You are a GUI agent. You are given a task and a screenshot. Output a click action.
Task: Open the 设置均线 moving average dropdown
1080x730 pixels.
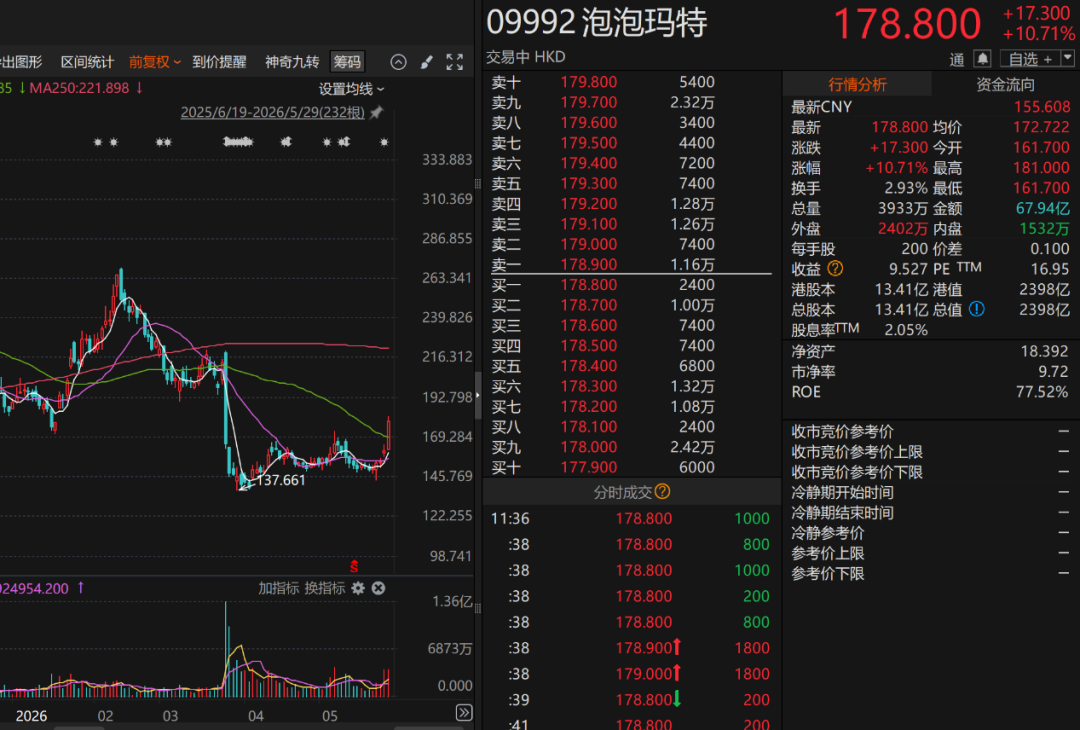point(351,89)
